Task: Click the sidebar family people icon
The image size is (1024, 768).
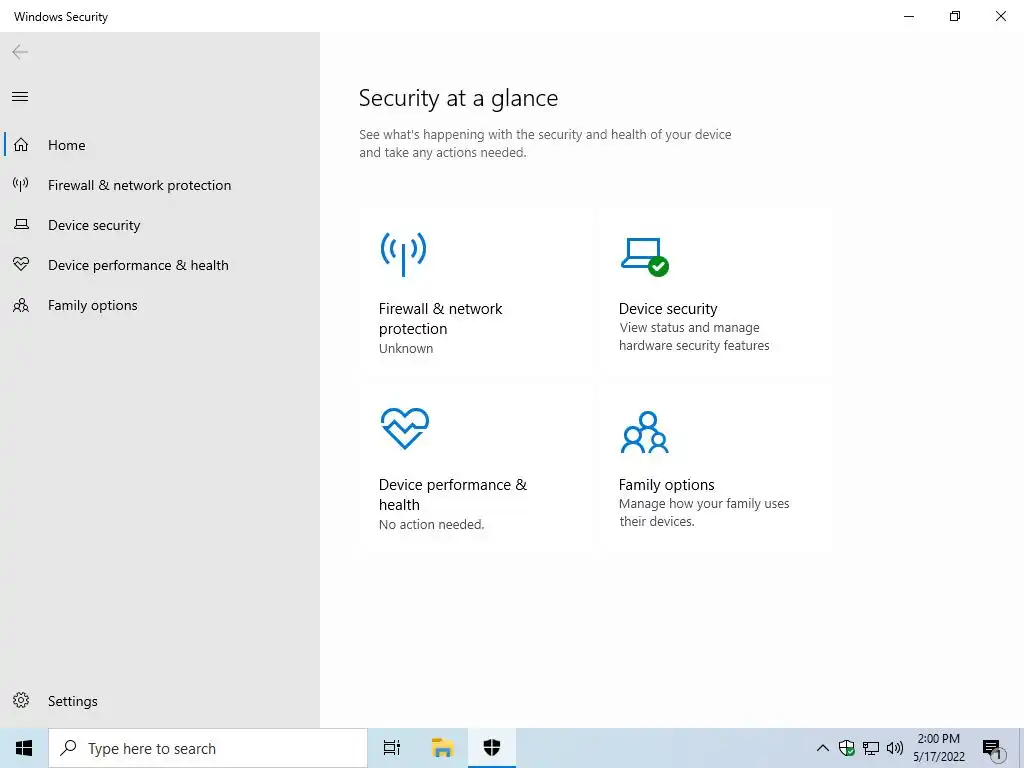Action: pos(21,305)
